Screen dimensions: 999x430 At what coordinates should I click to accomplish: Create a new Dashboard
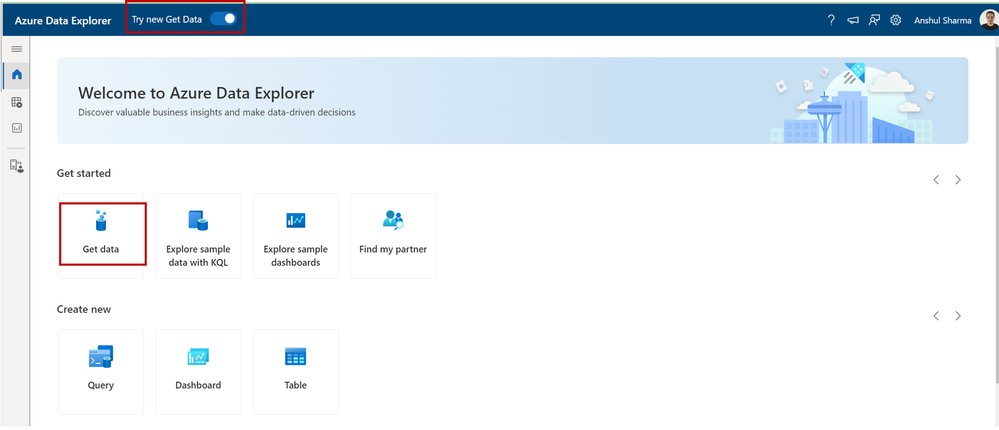[x=198, y=372]
